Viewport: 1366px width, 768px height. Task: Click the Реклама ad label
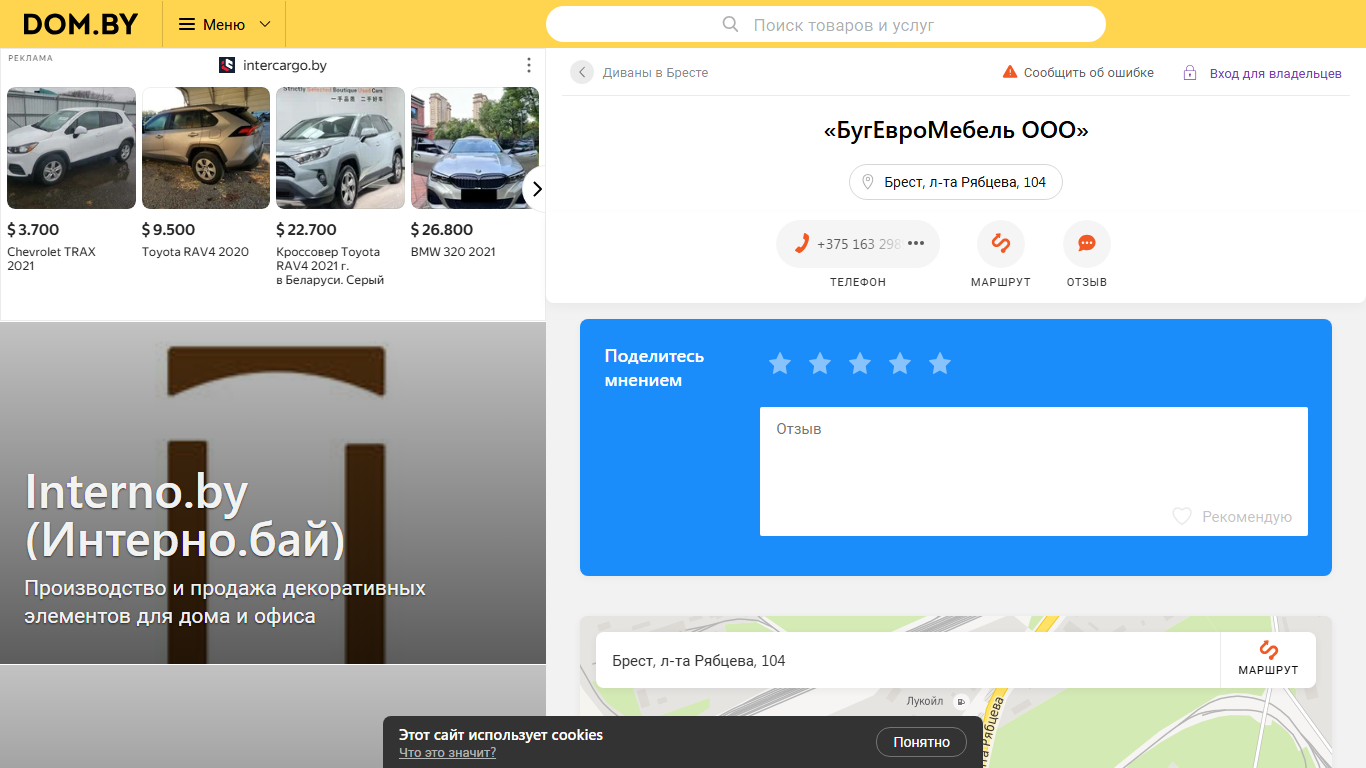(x=30, y=58)
